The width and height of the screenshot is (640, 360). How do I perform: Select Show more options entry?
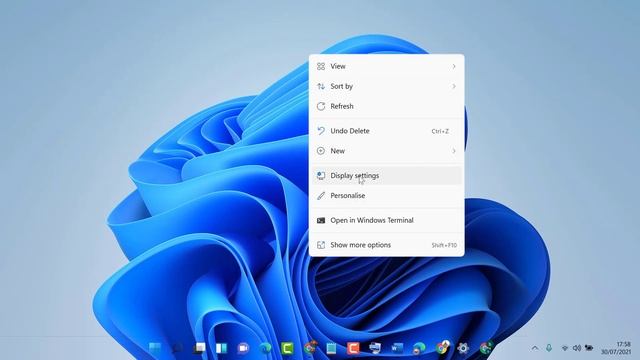(387, 245)
